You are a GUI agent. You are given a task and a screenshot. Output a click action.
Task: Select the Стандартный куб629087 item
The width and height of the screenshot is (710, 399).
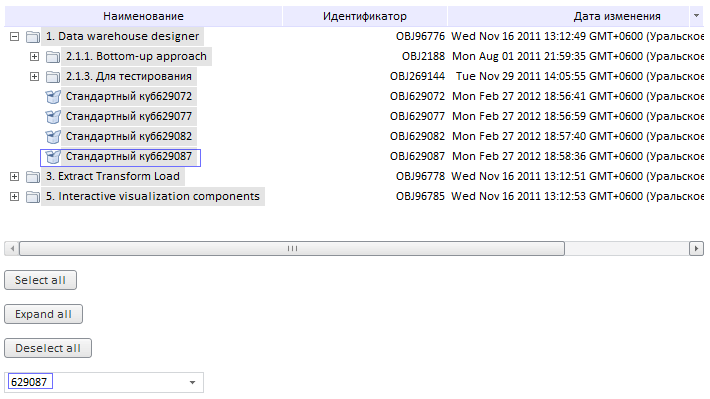tap(129, 156)
